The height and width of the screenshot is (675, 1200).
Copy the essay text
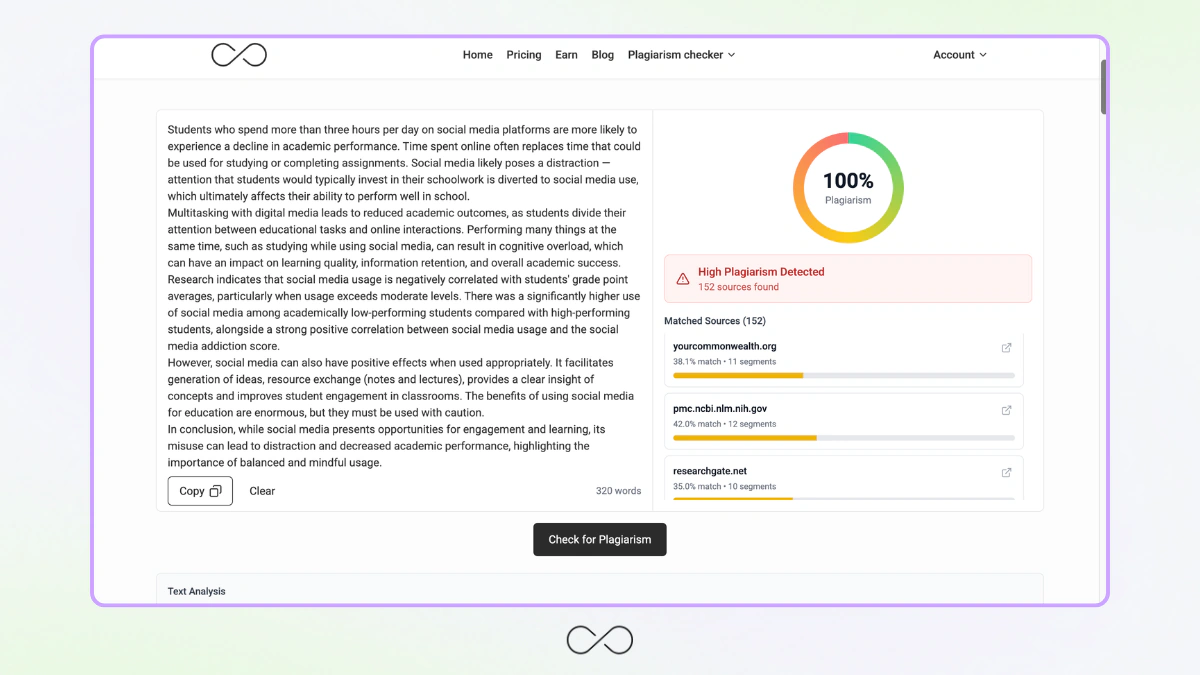(200, 491)
